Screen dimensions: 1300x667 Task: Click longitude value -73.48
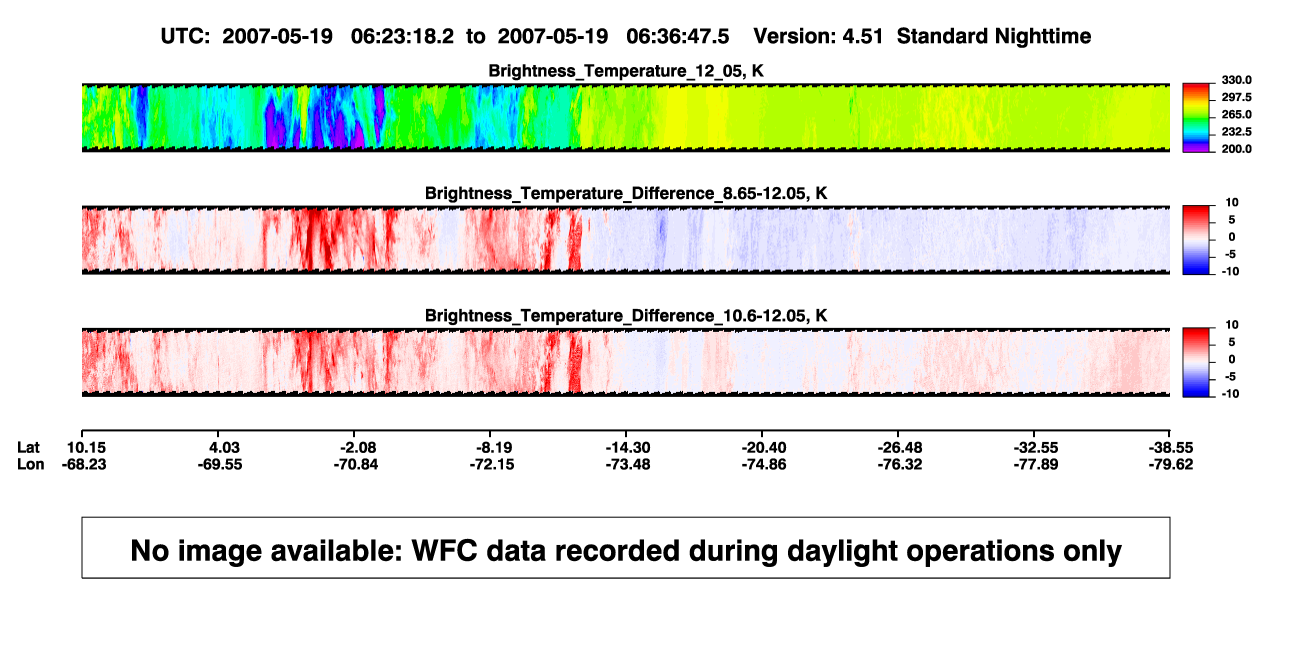pyautogui.click(x=630, y=465)
